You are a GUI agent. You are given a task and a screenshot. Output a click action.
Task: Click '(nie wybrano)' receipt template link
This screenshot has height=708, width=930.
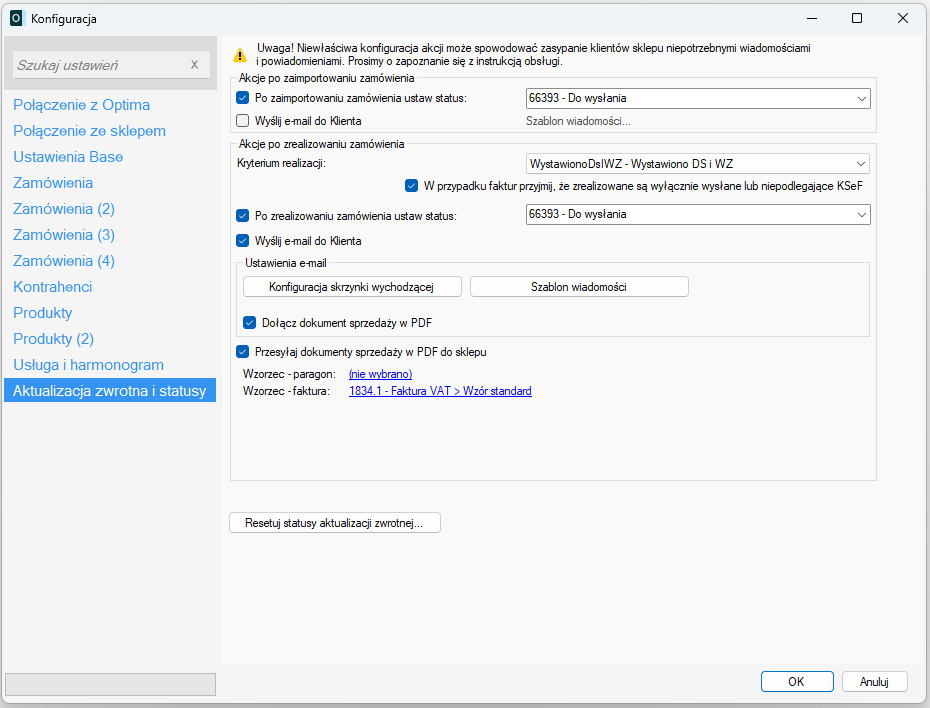click(x=380, y=374)
